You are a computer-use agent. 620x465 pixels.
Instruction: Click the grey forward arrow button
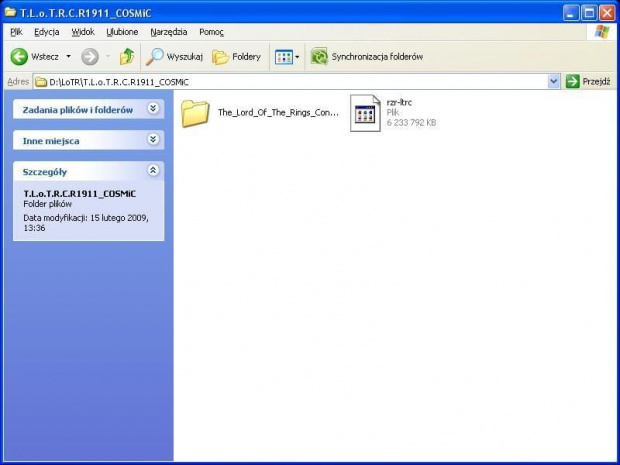90,57
